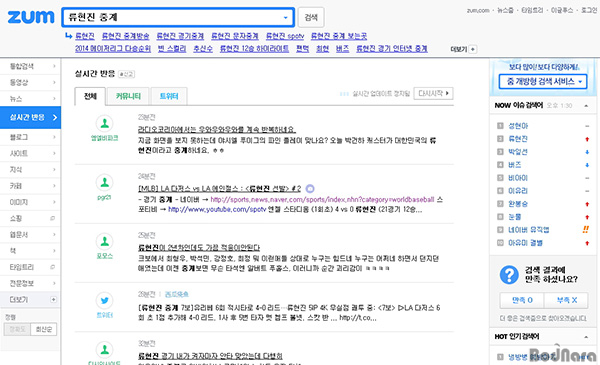The image size is (600, 365).
Task: Click the 다시시작 realtime update button
Action: [433, 93]
